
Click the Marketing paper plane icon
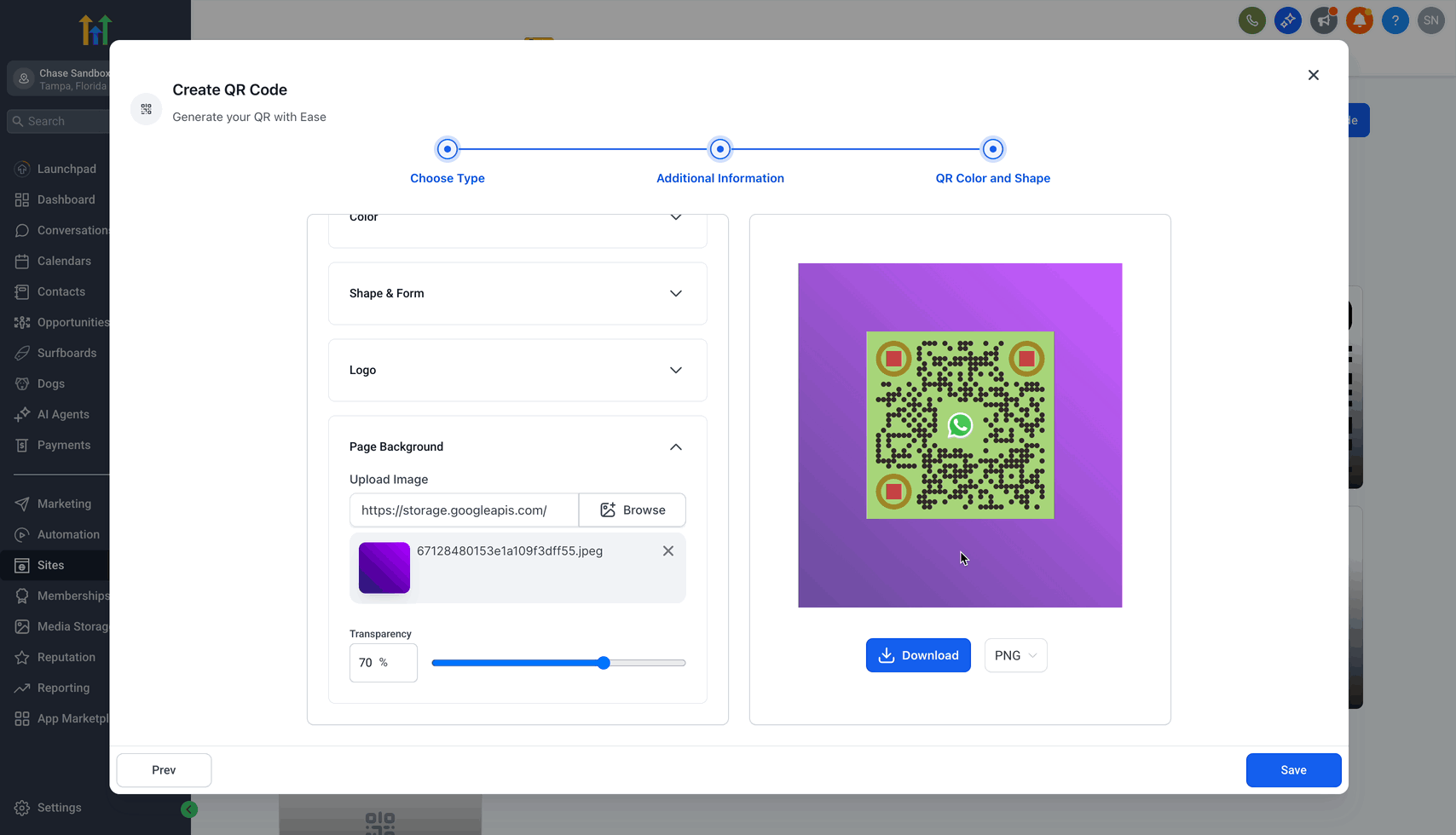pyautogui.click(x=22, y=504)
